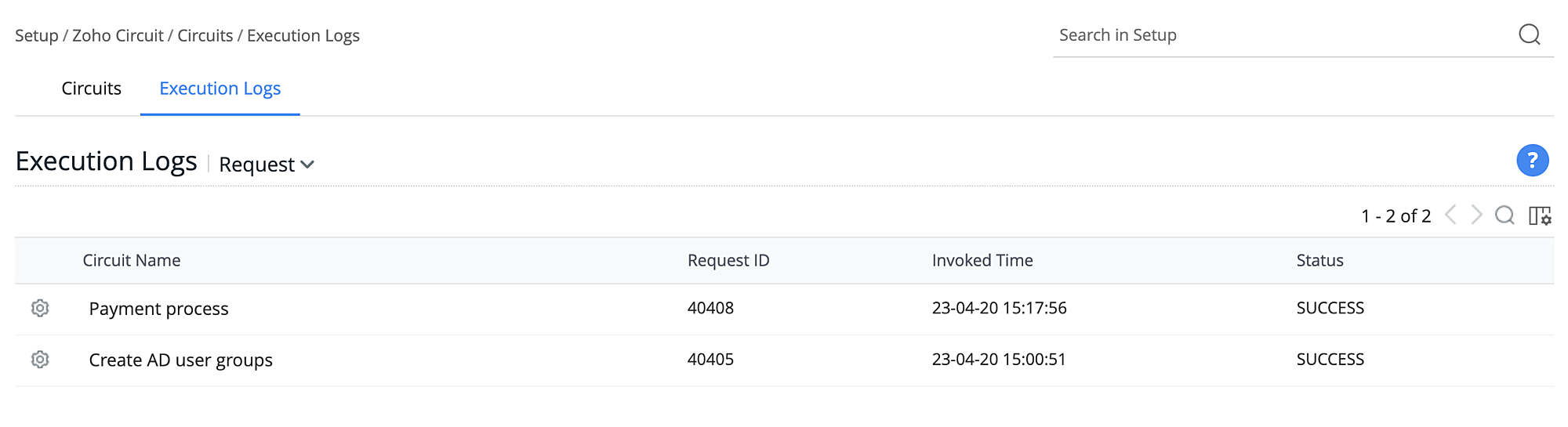Click Circuits in the breadcrumb path
The width and height of the screenshot is (1568, 427).
pos(205,35)
